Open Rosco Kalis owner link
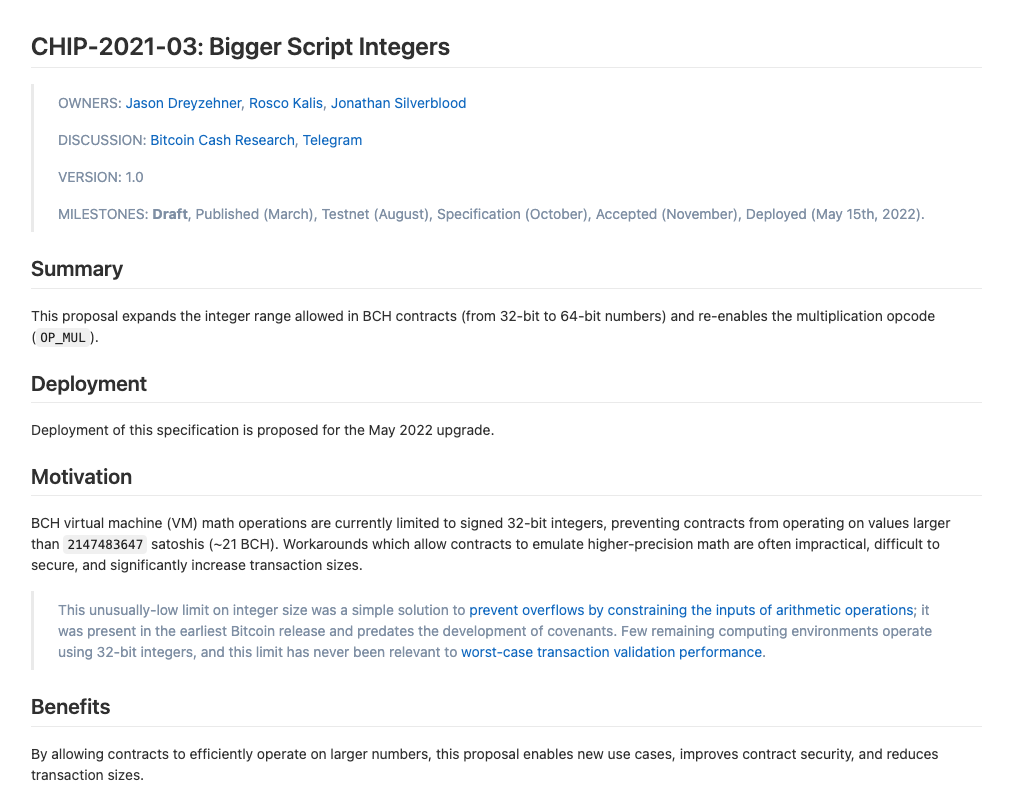1013x788 pixels. coord(286,103)
